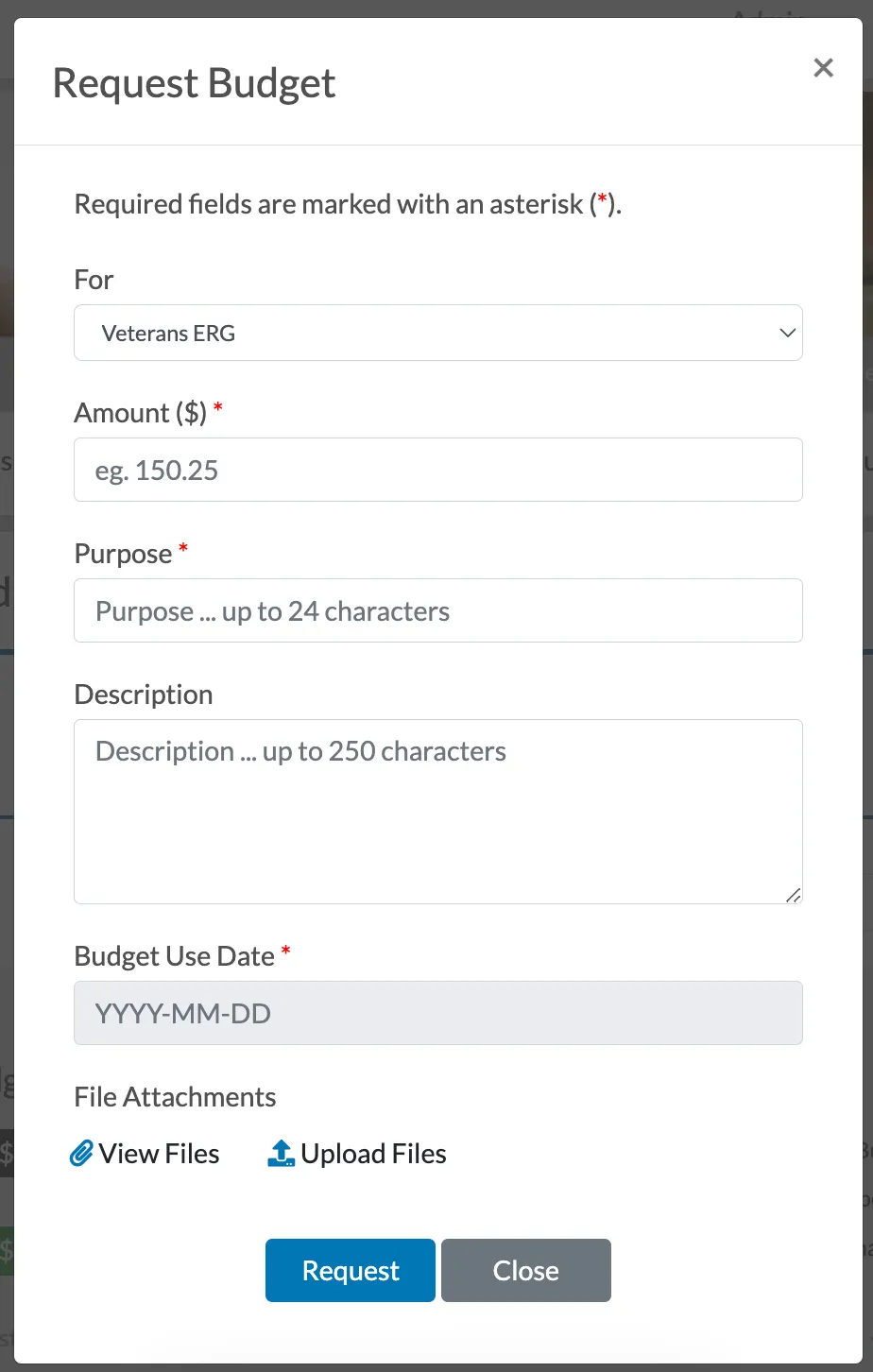Click the "File Attachments" section heading
Viewport: 873px width, 1372px height.
click(x=175, y=1097)
